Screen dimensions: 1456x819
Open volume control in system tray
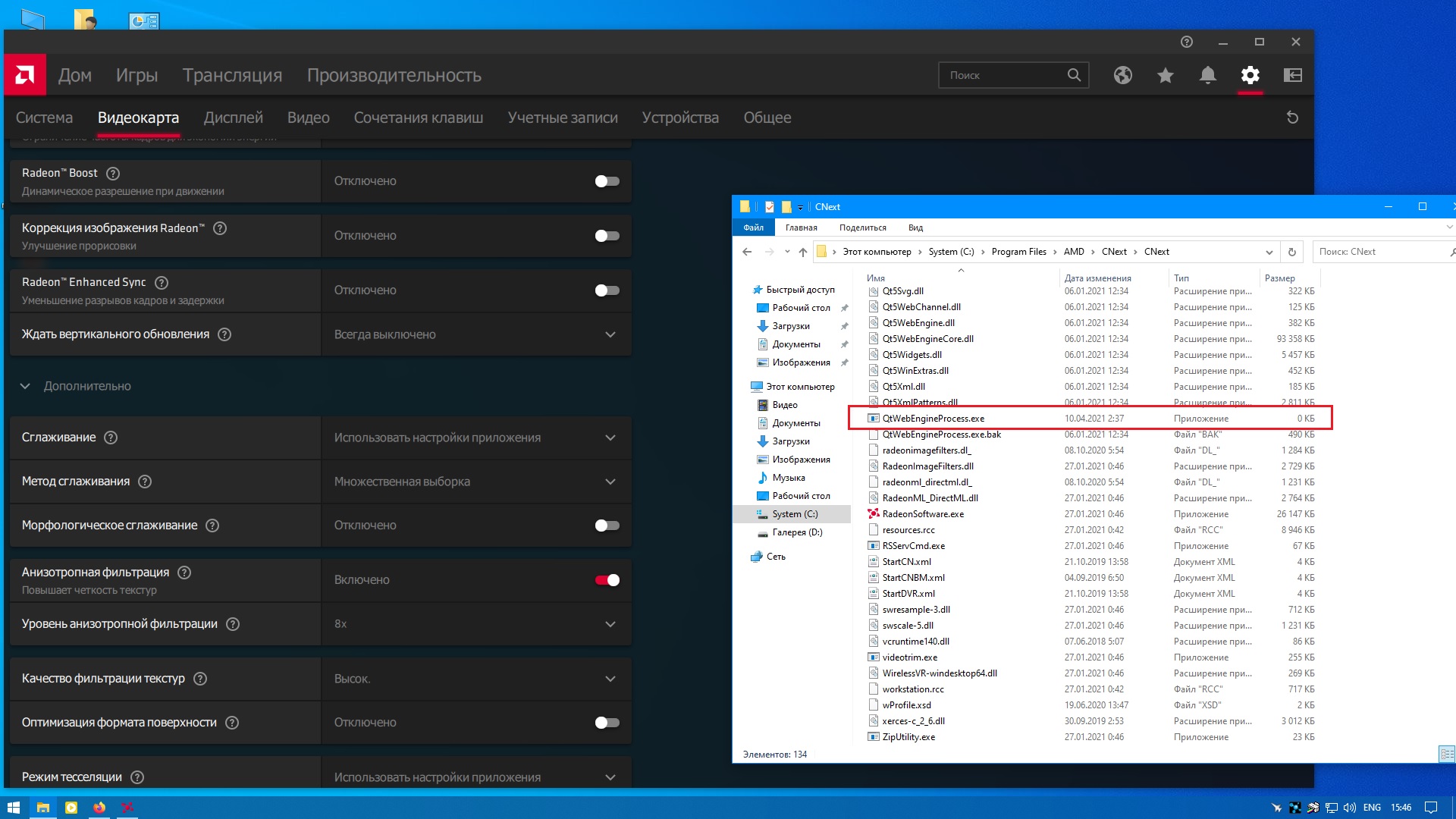click(x=1350, y=808)
